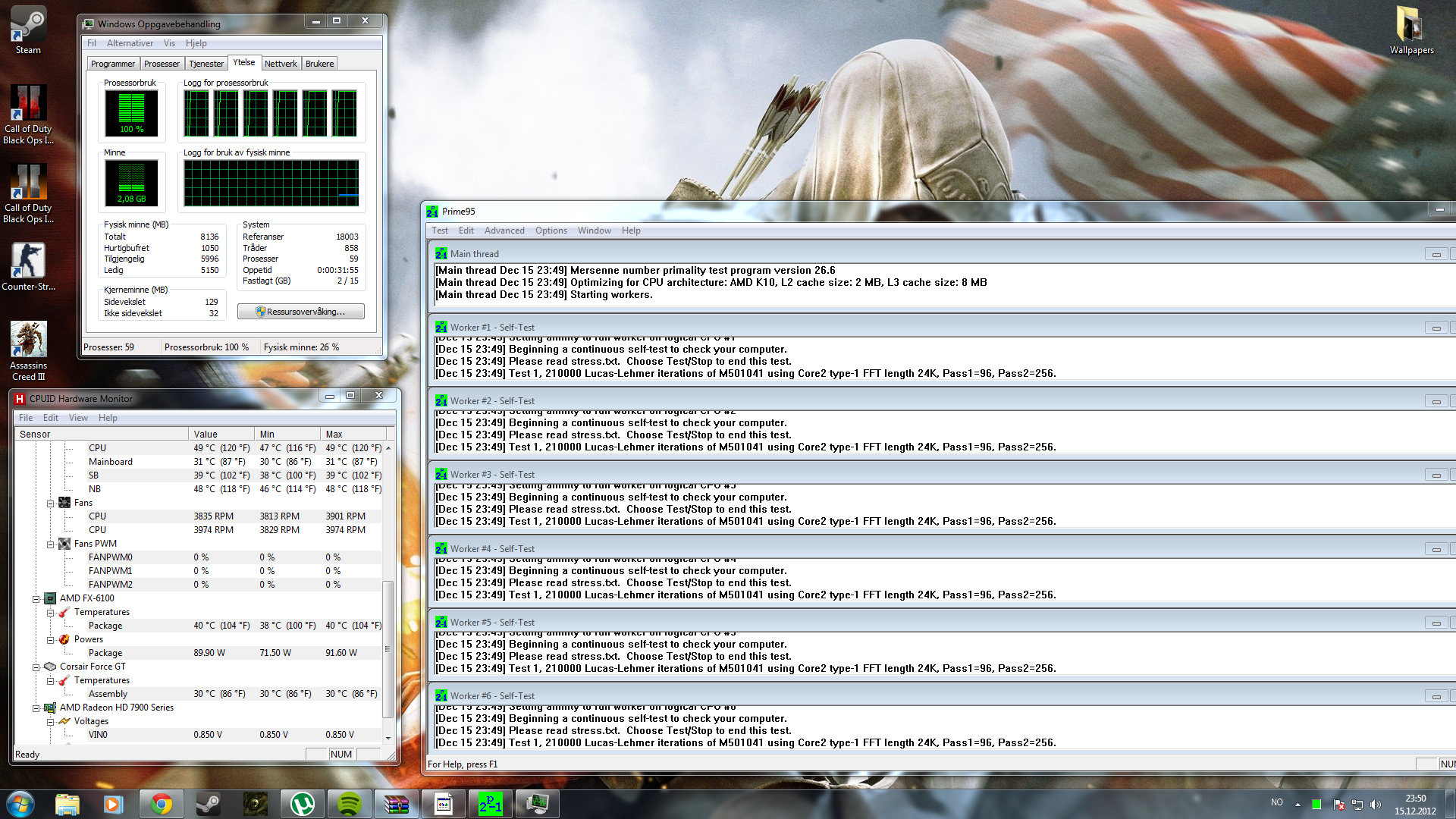Open the network tray icon
The image size is (1456, 819).
point(1357,805)
